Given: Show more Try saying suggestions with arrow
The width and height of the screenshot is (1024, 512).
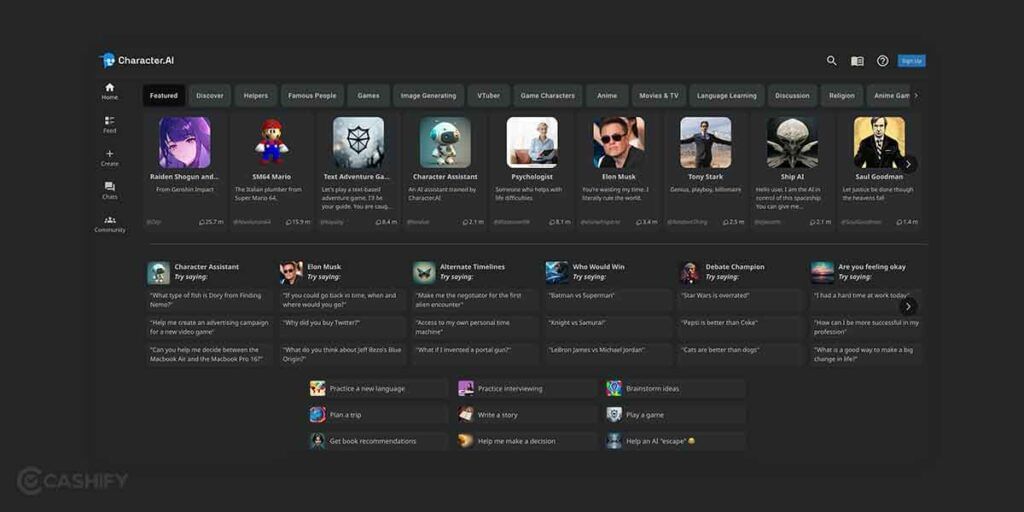Looking at the screenshot, I should (908, 306).
